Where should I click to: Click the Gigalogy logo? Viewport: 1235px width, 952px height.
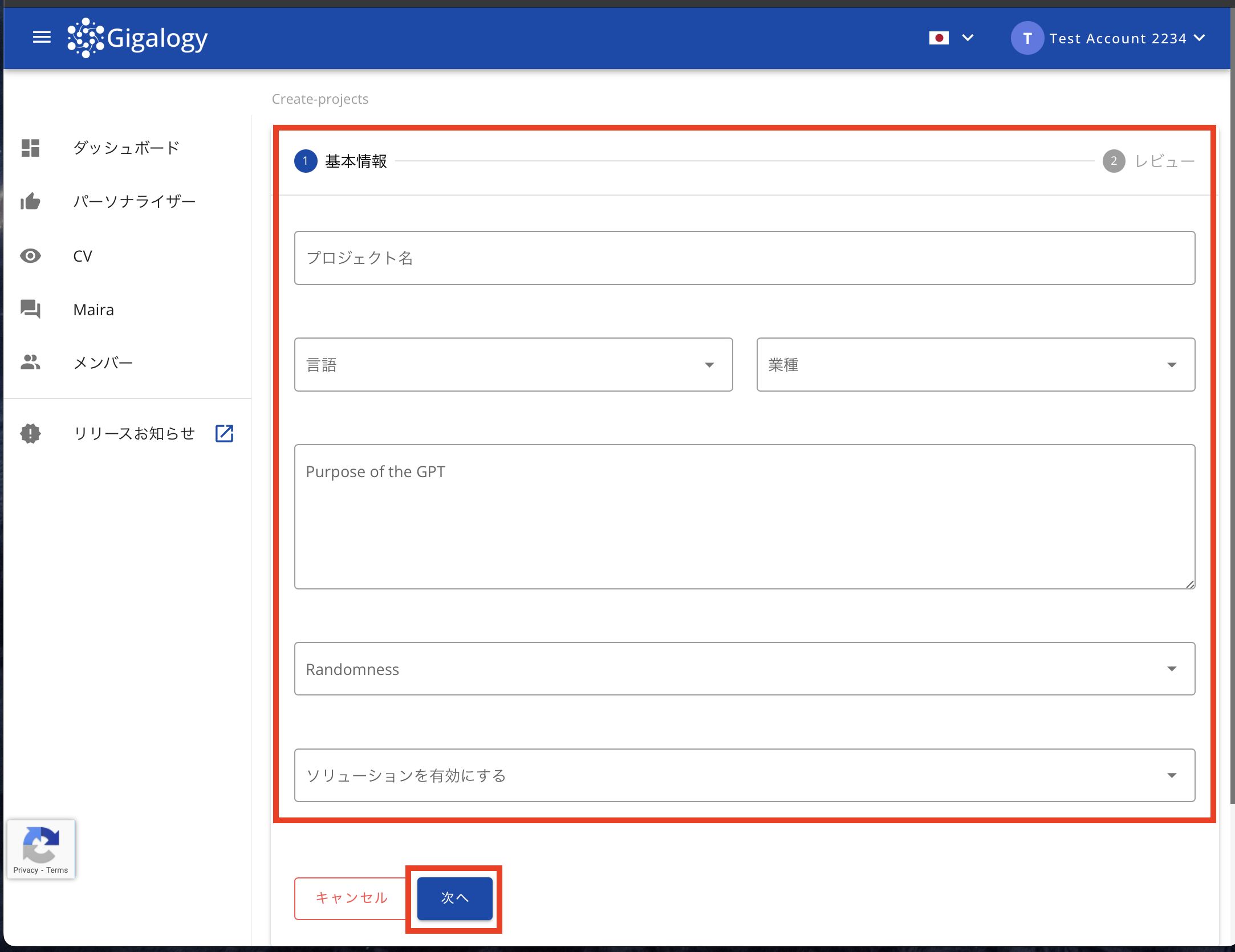point(137,38)
